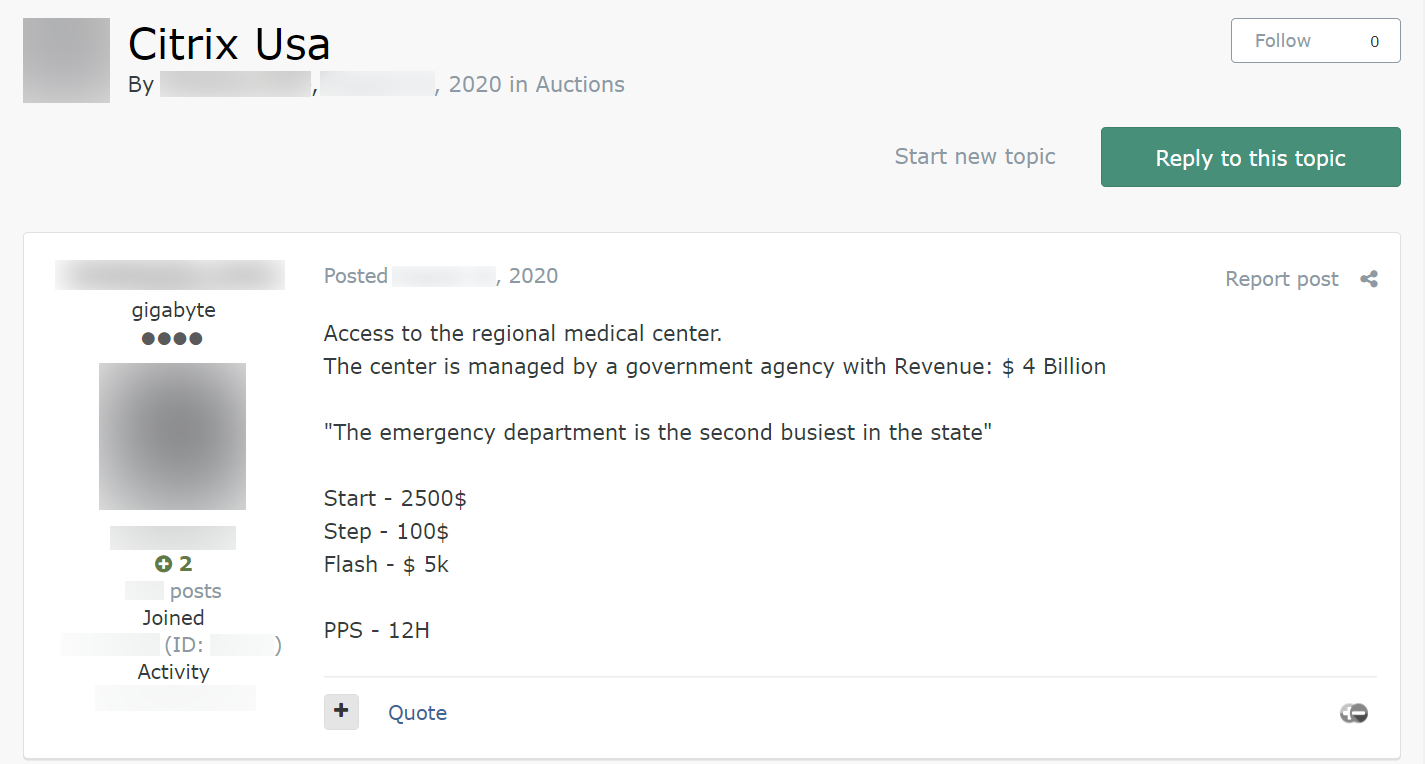View the poster's posts count
Image resolution: width=1425 pixels, height=764 pixels.
click(173, 591)
